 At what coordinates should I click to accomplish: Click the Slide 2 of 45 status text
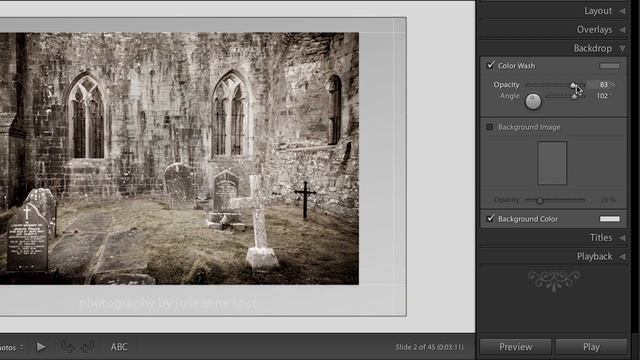coord(429,347)
